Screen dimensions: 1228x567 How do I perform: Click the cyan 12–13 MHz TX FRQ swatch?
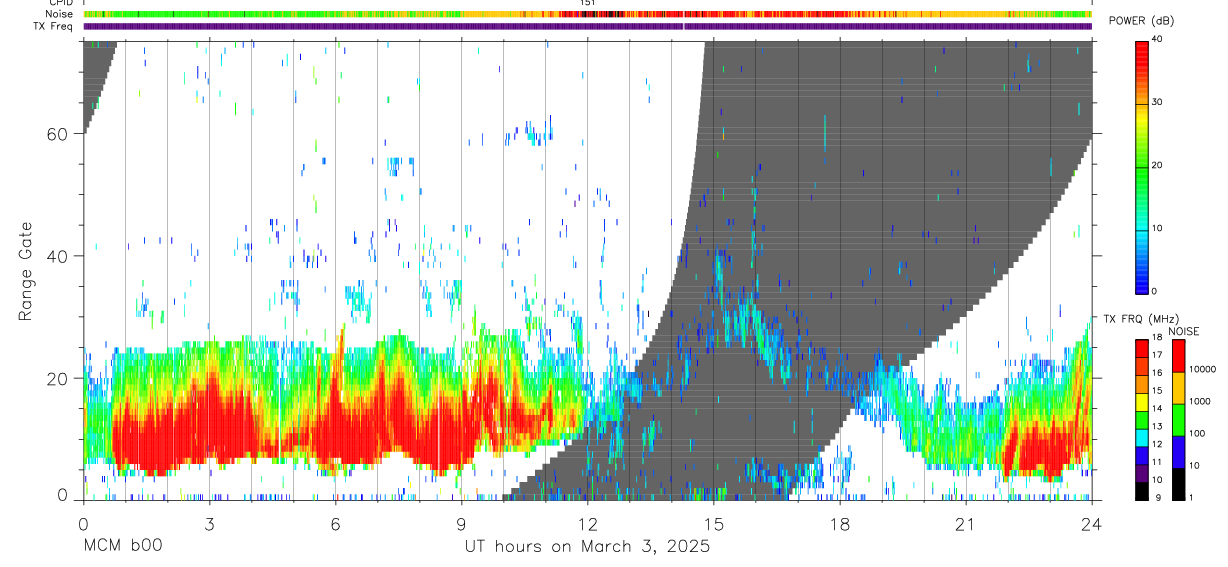pos(1142,438)
